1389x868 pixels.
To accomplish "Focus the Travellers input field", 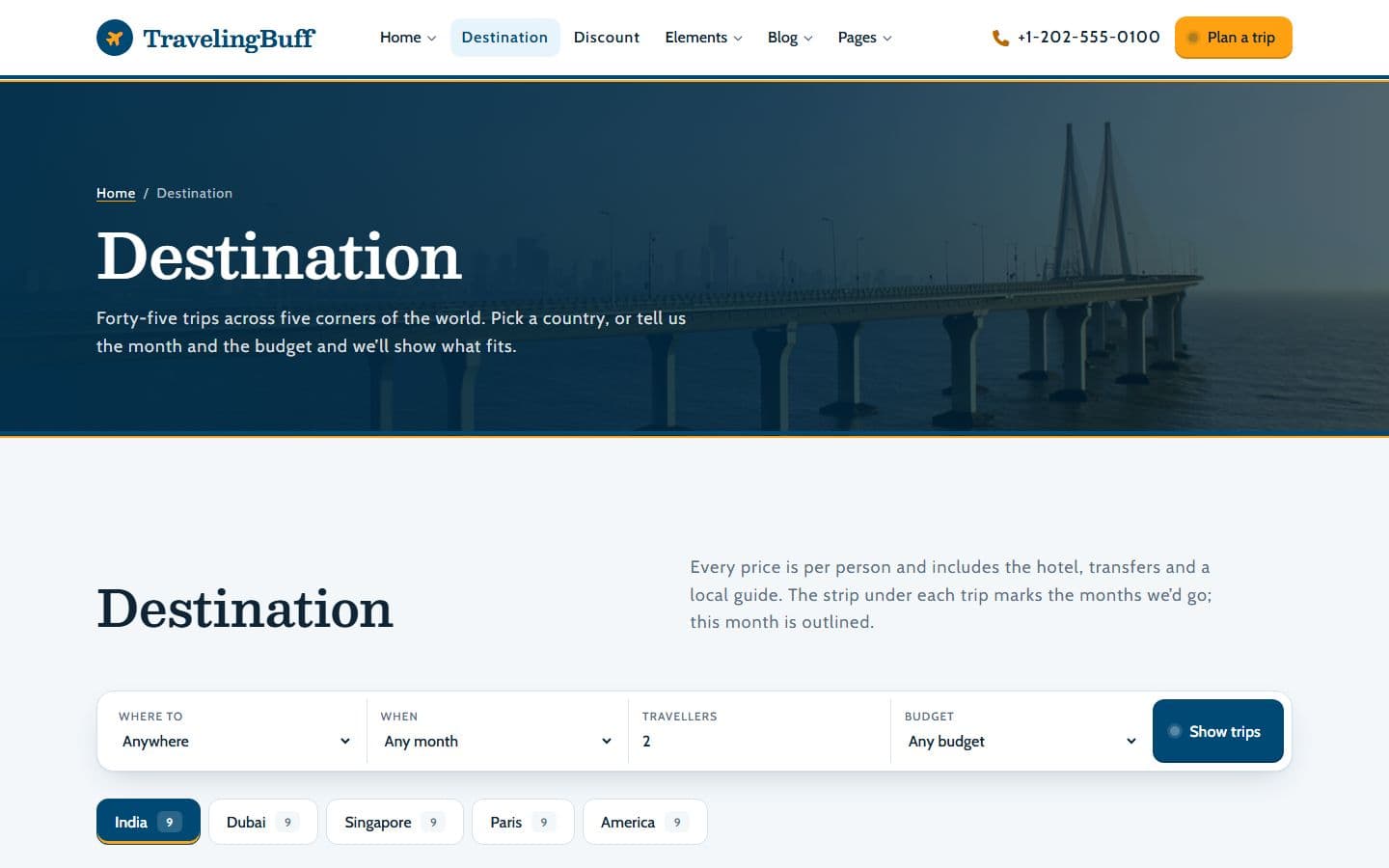I will [x=759, y=741].
